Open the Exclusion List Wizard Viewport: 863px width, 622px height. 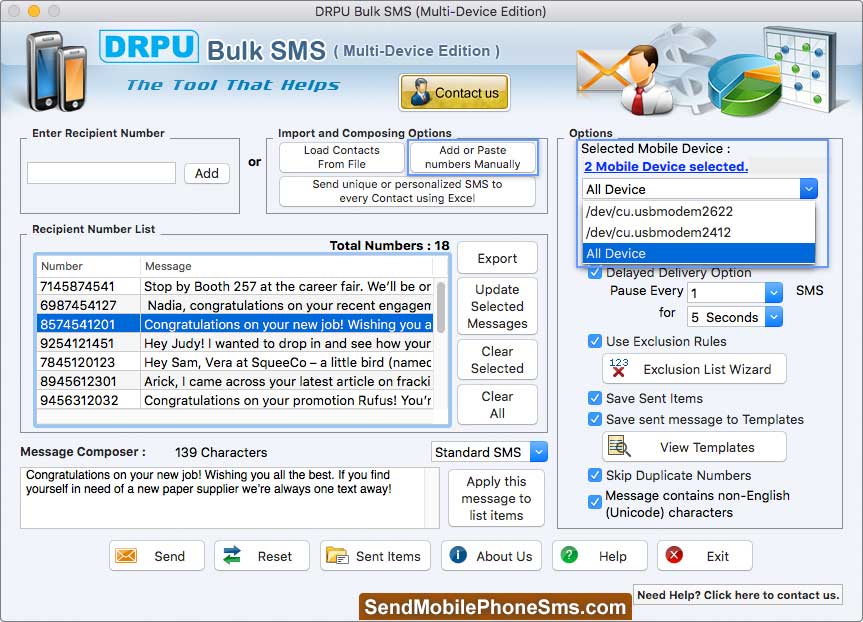695,369
